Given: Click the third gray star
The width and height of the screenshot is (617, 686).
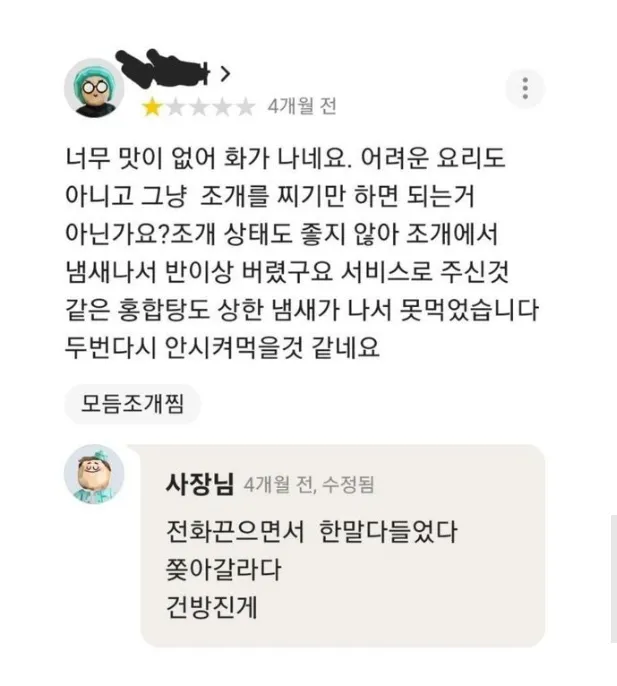Looking at the screenshot, I should tap(199, 107).
